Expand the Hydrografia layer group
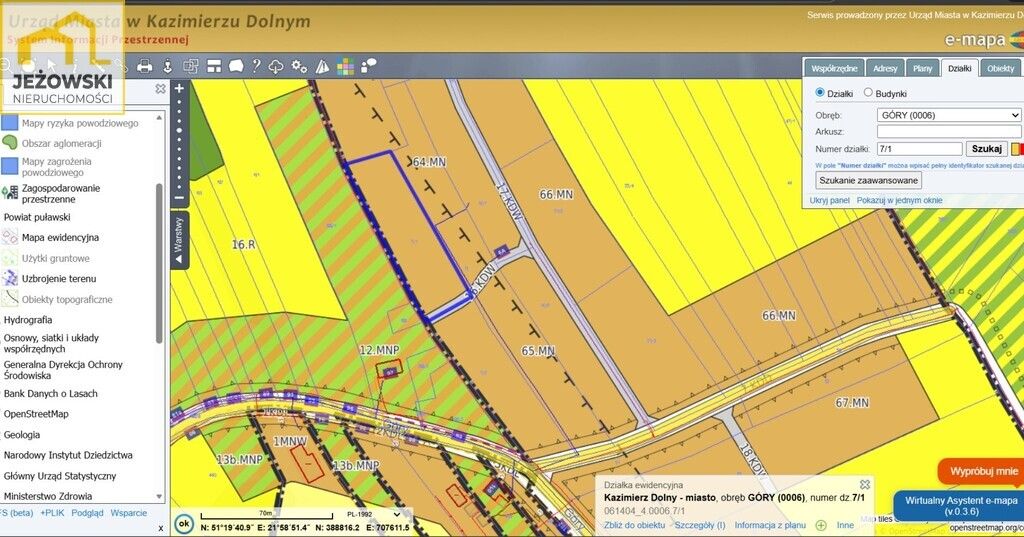The height and width of the screenshot is (537, 1024). 28,319
